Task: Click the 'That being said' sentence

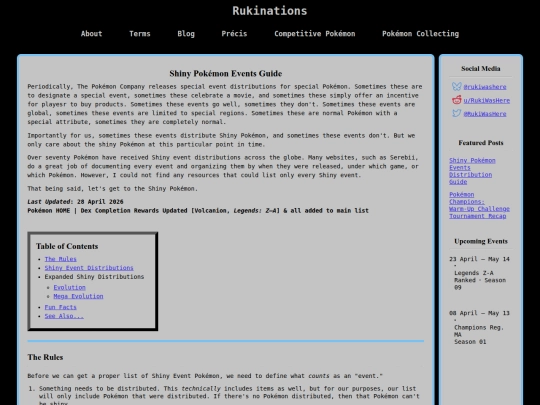Action: [113, 189]
